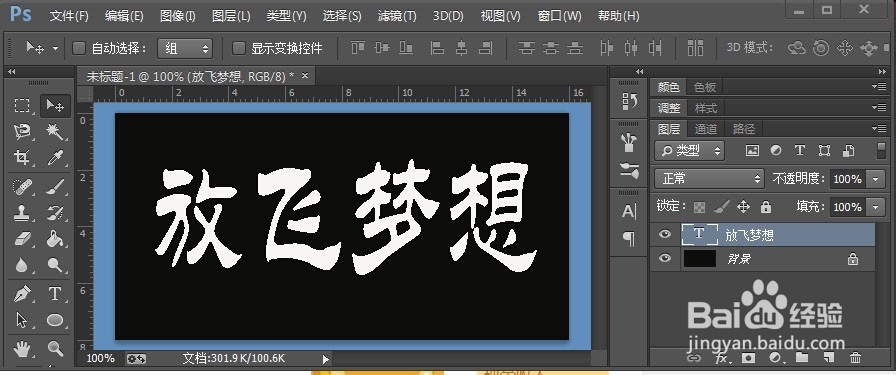Click the zoom level 100% field

pos(101,358)
